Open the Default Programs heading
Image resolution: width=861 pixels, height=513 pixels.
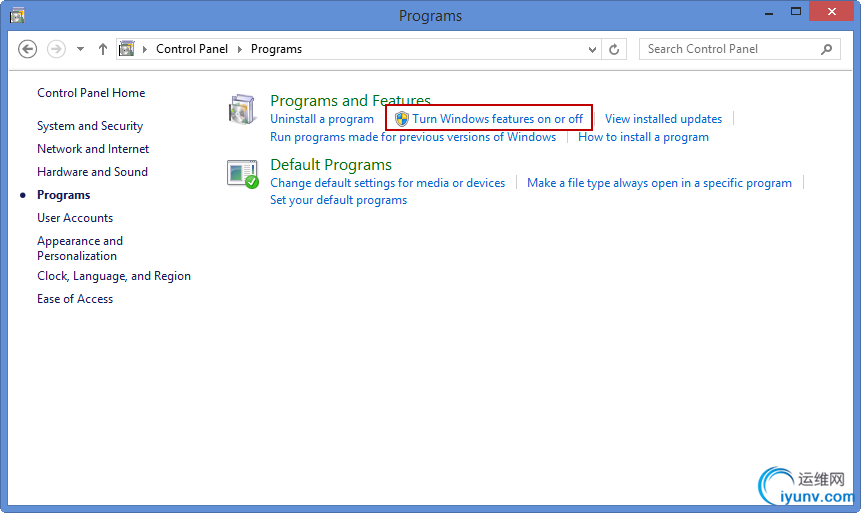tap(331, 165)
